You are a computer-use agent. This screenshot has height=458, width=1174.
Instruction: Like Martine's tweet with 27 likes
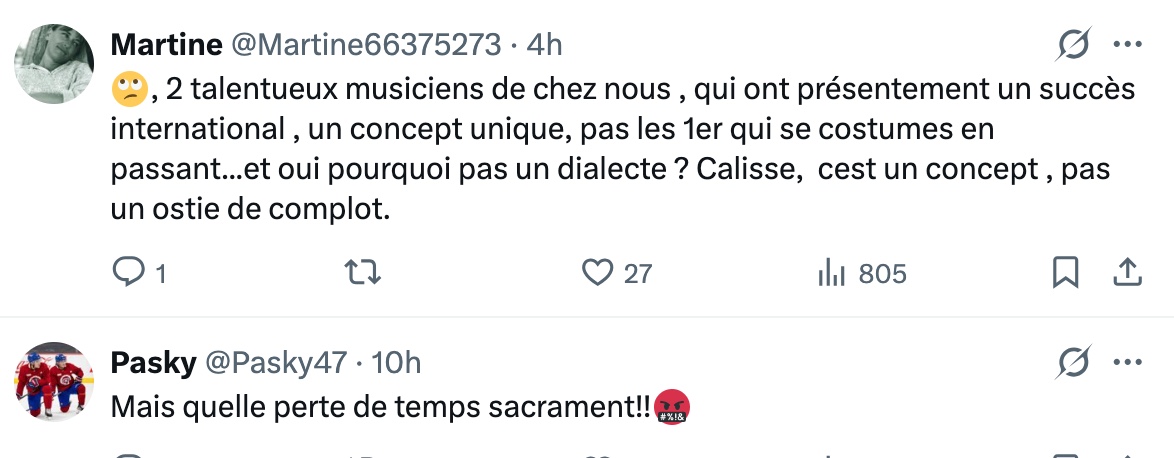[x=597, y=271]
